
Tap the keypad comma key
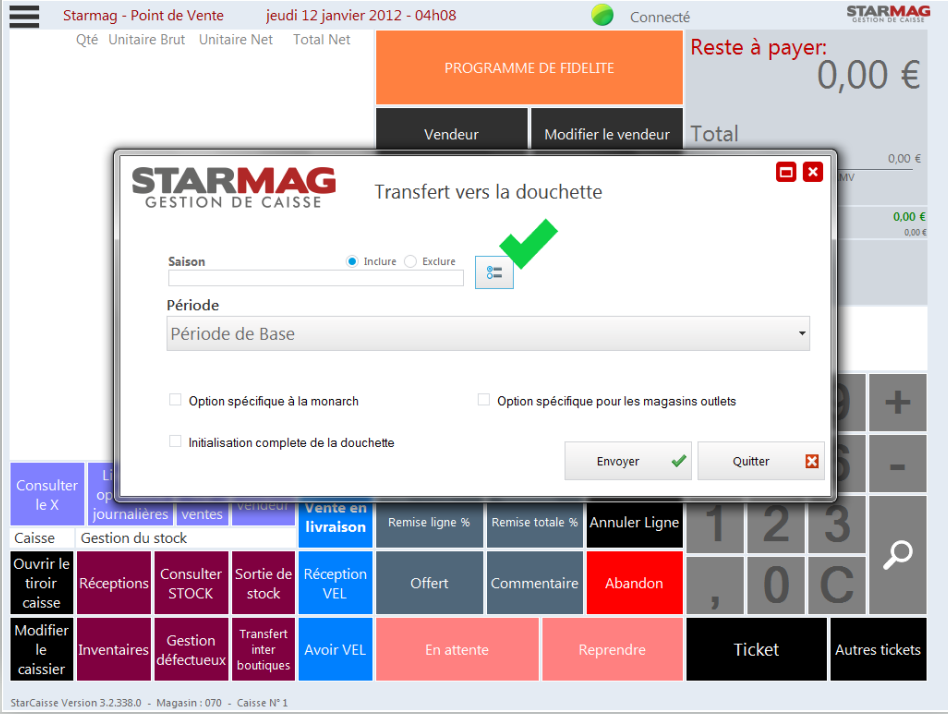(x=715, y=585)
